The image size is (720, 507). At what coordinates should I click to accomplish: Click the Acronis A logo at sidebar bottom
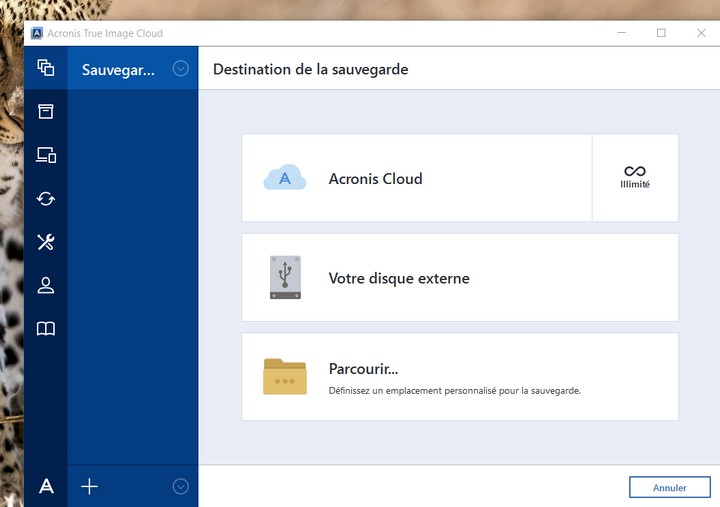[x=46, y=486]
